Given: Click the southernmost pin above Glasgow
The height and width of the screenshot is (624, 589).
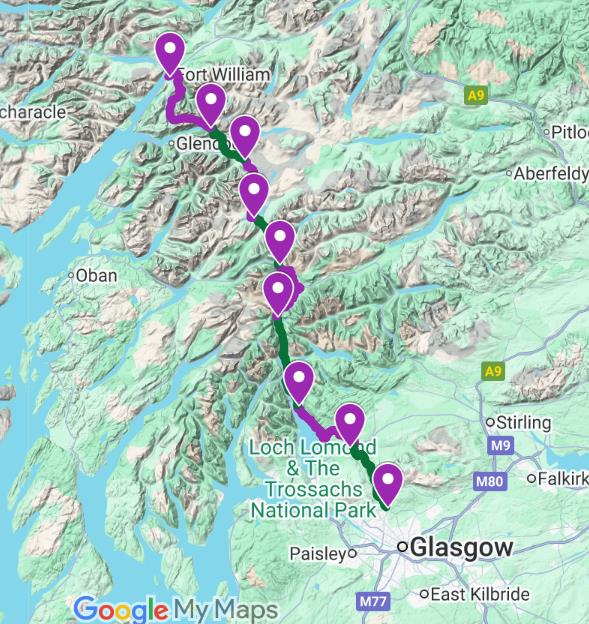Looking at the screenshot, I should (388, 486).
